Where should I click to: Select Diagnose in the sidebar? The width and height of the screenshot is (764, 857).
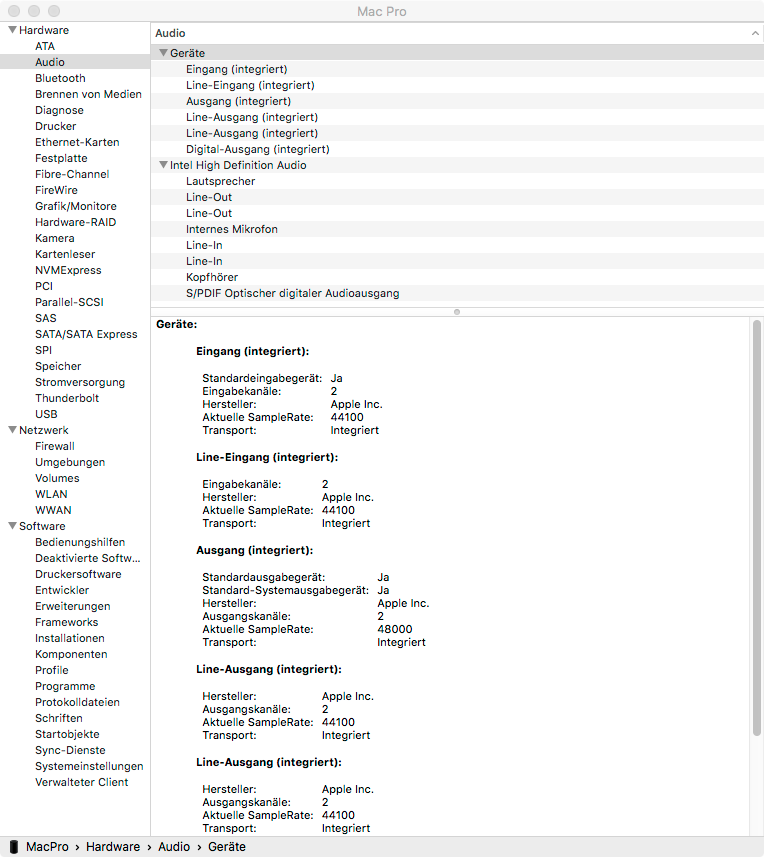click(x=59, y=110)
